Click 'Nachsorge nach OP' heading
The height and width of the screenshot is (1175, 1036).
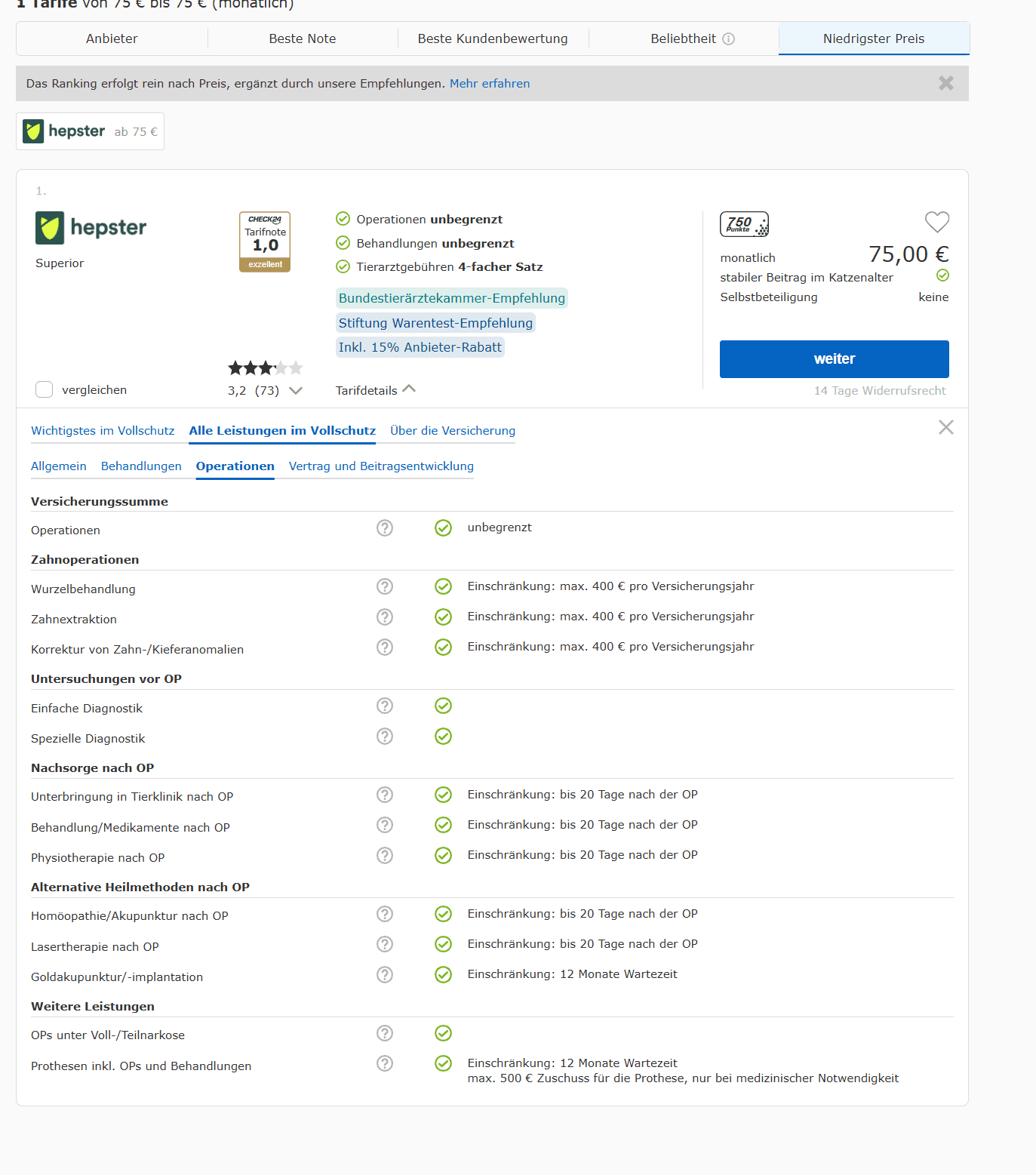coord(93,767)
